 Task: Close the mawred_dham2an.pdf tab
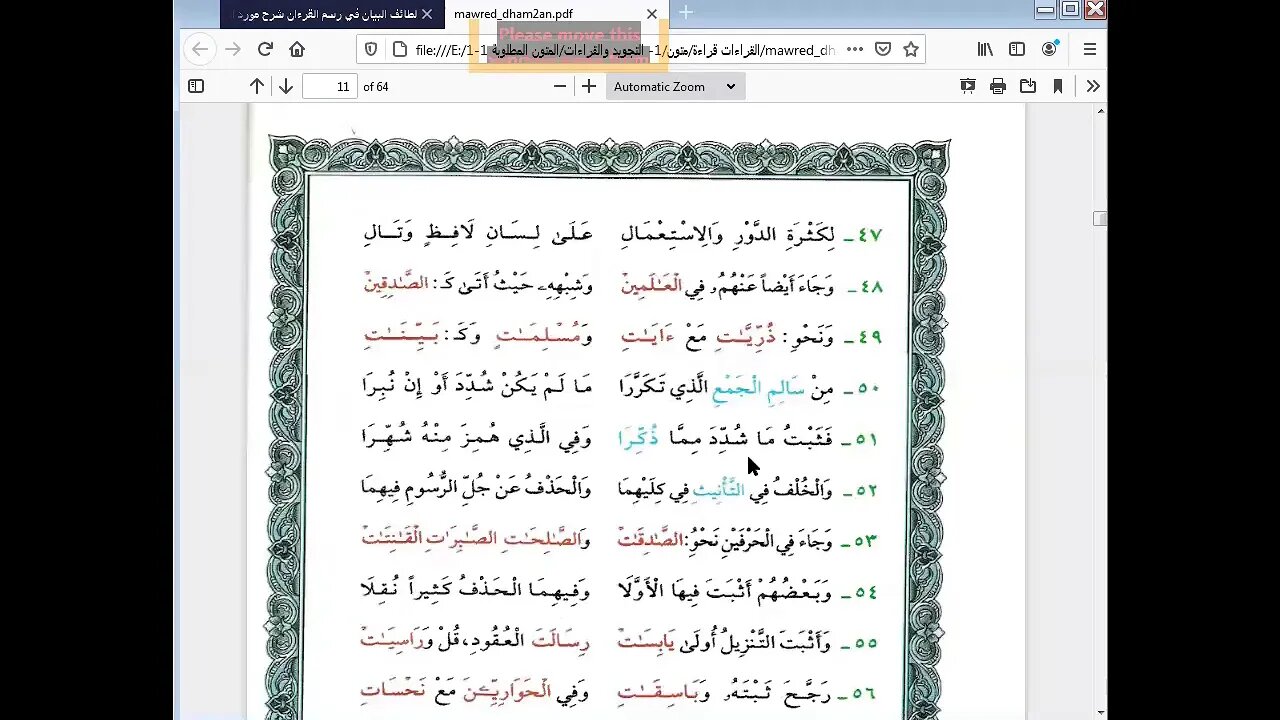[x=652, y=14]
